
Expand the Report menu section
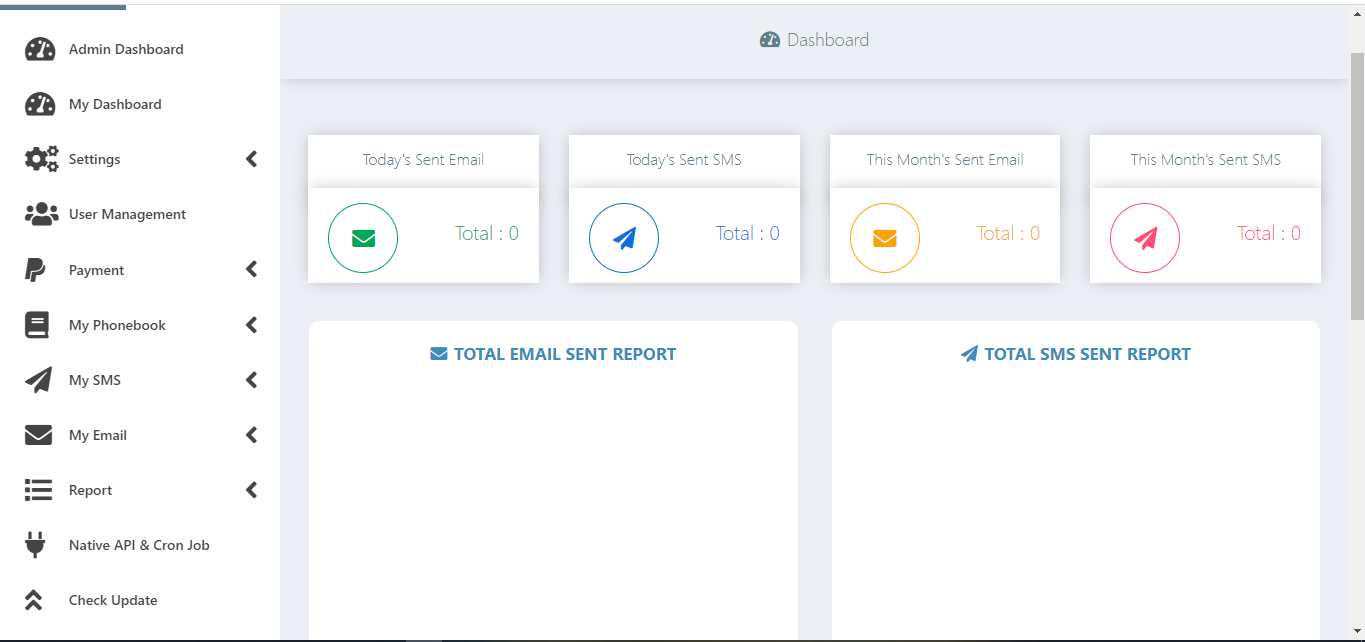(x=251, y=489)
